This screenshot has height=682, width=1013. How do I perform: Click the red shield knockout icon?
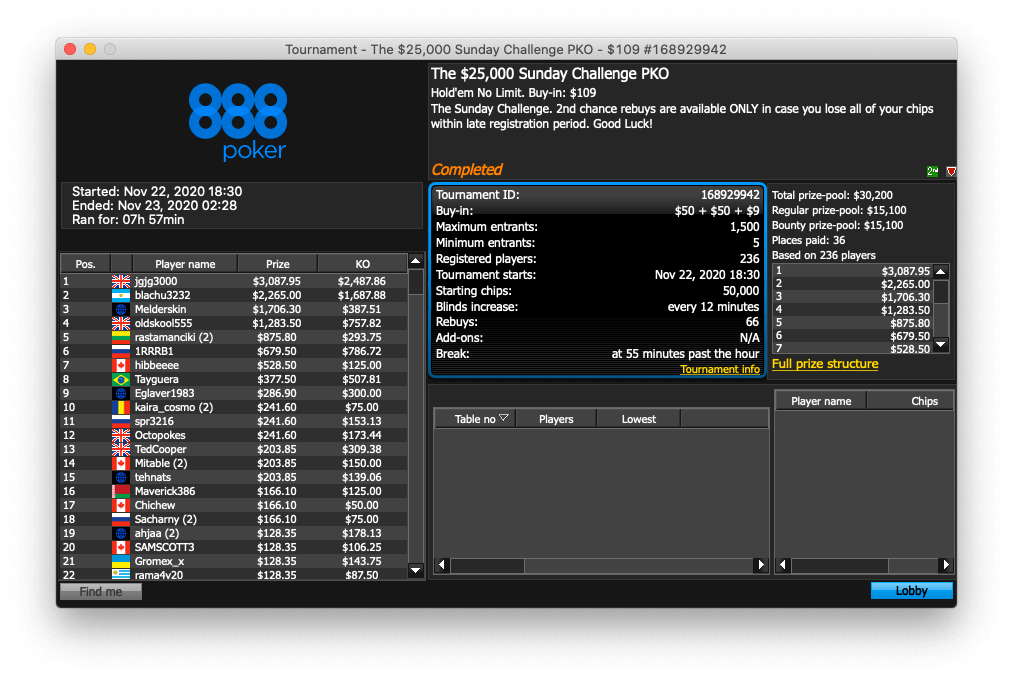950,171
